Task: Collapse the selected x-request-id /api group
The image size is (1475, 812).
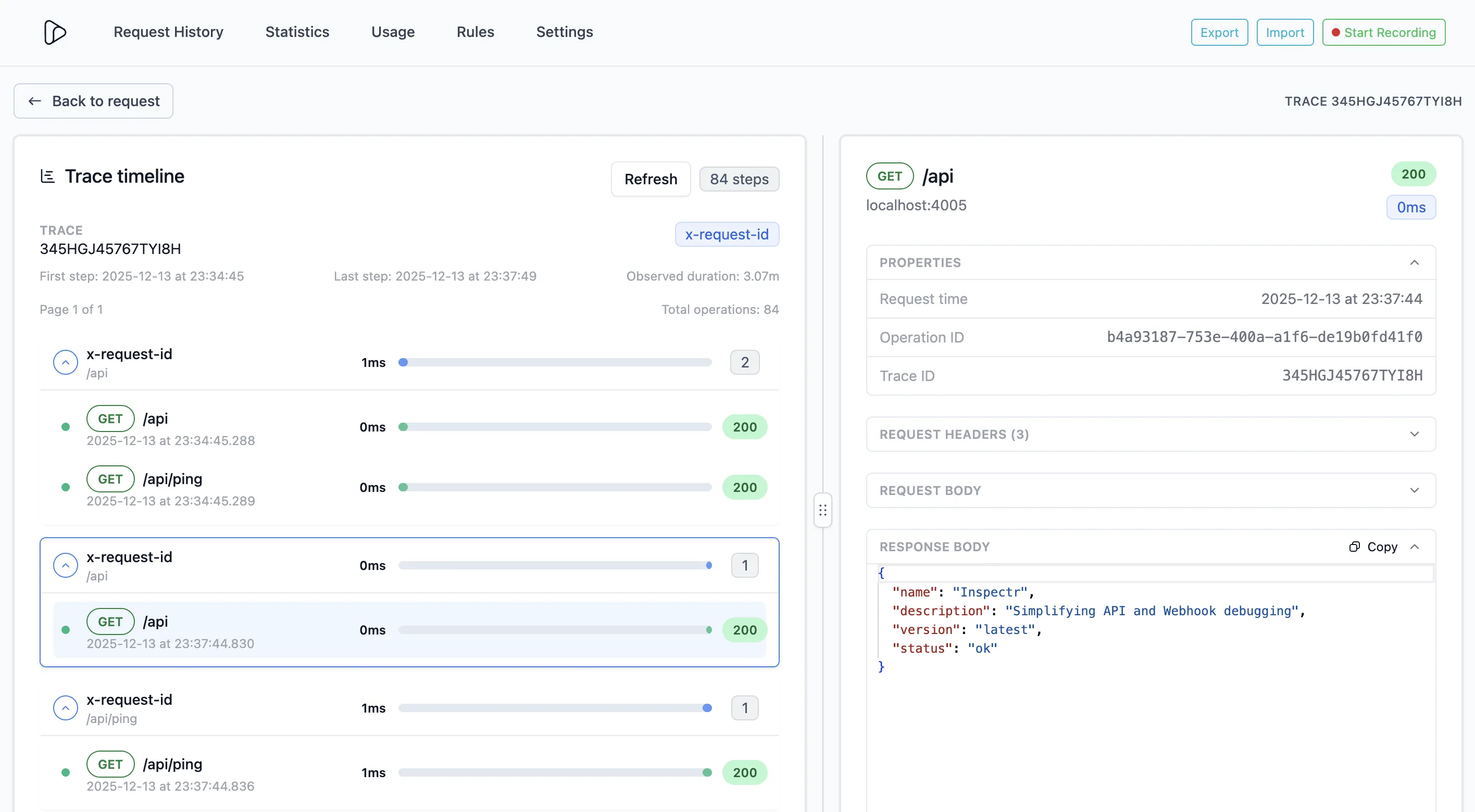Action: coord(65,566)
